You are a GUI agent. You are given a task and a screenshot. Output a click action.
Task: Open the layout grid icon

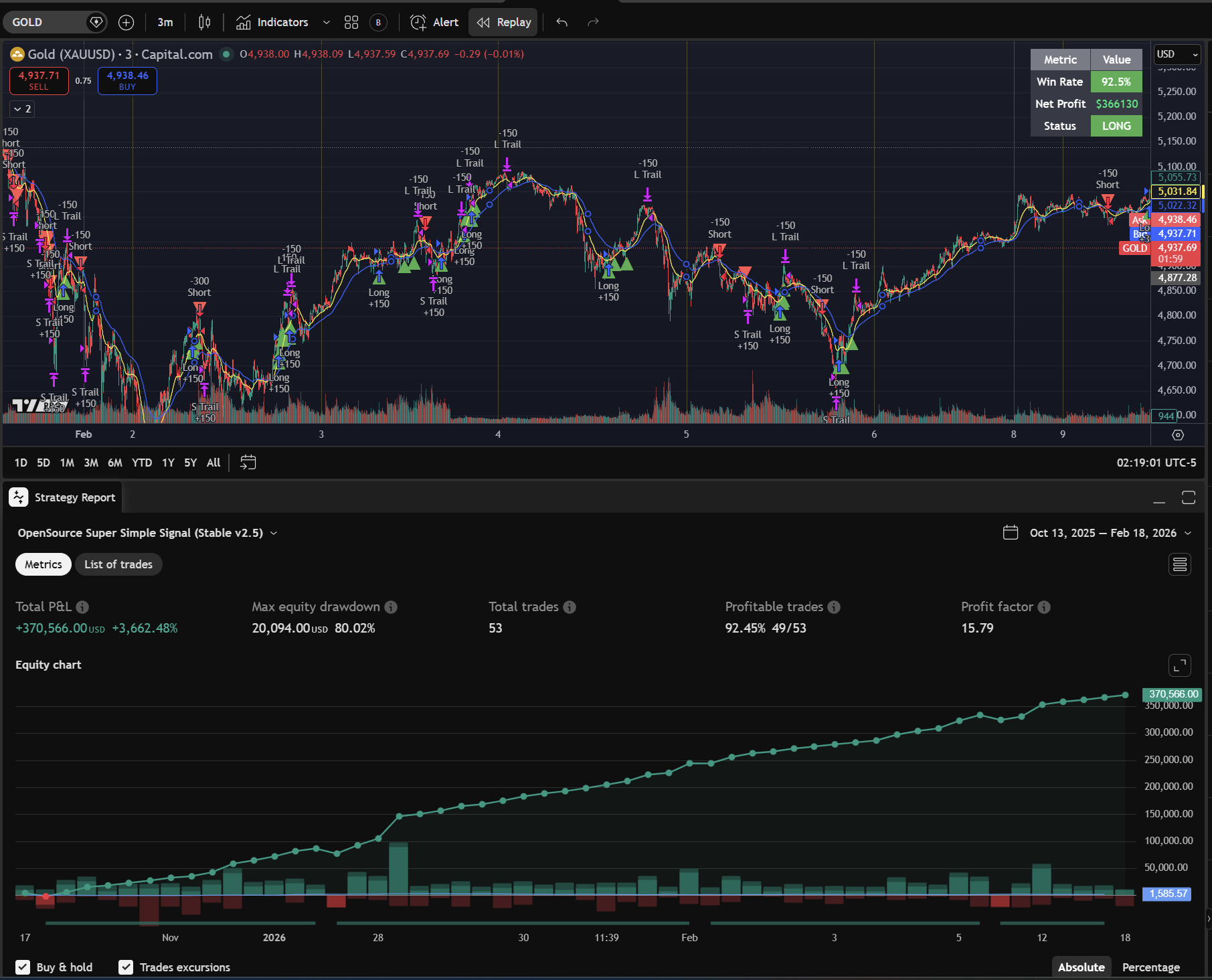tap(351, 22)
